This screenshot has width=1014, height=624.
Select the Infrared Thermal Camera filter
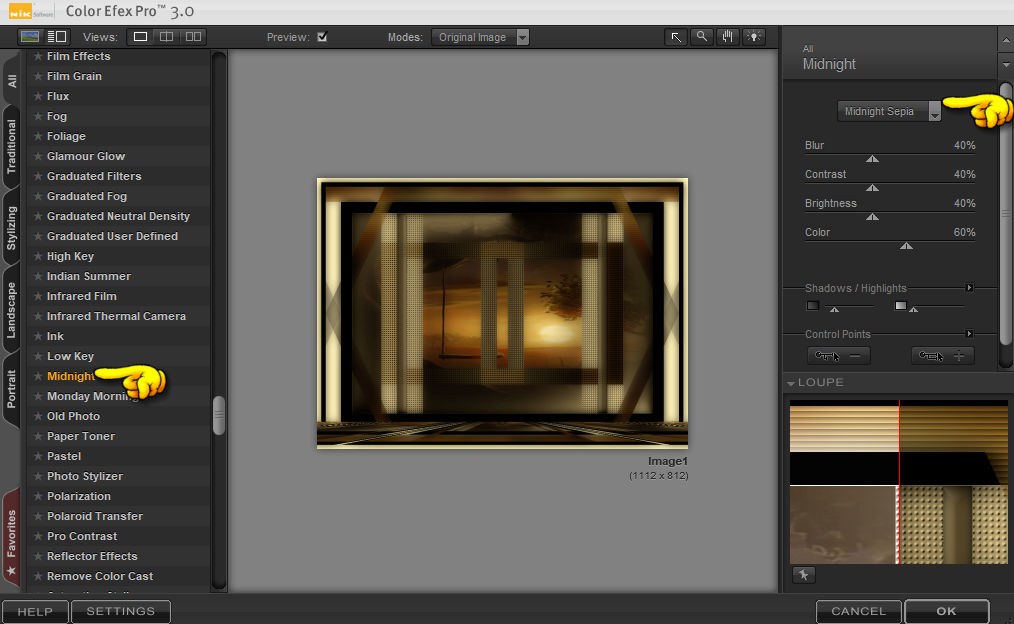pyautogui.click(x=116, y=316)
